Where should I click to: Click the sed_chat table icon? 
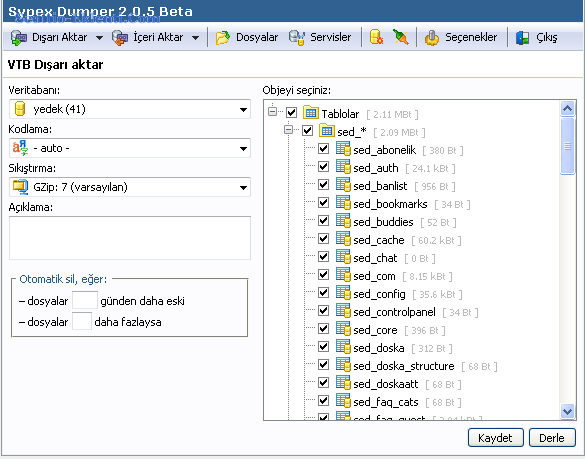click(343, 257)
